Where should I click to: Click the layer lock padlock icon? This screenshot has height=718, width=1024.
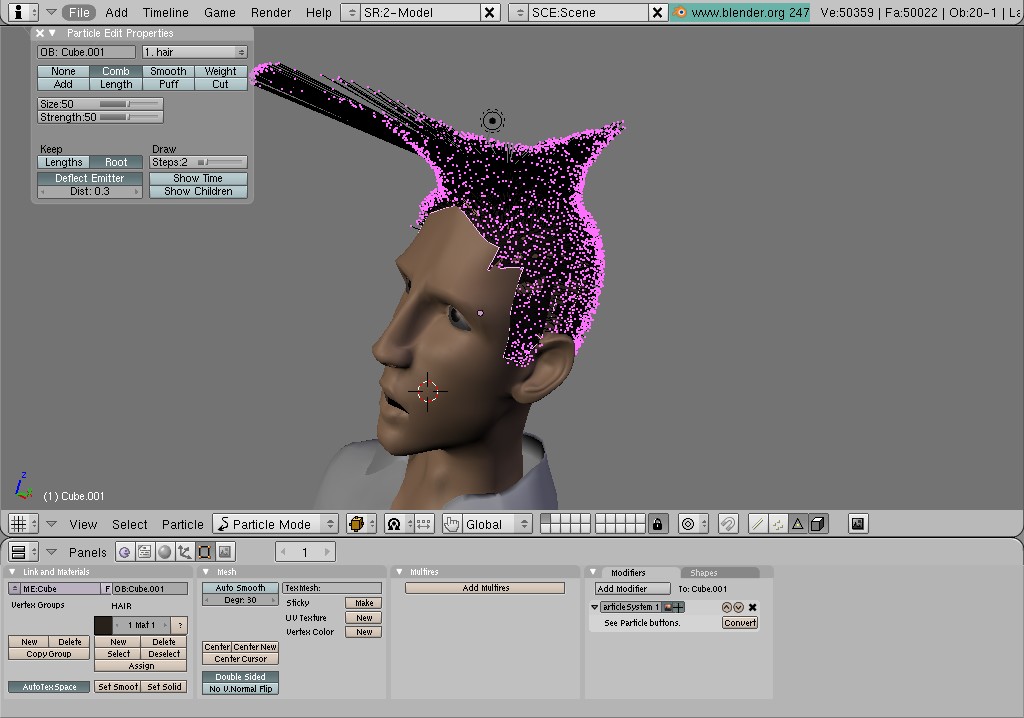(x=658, y=524)
